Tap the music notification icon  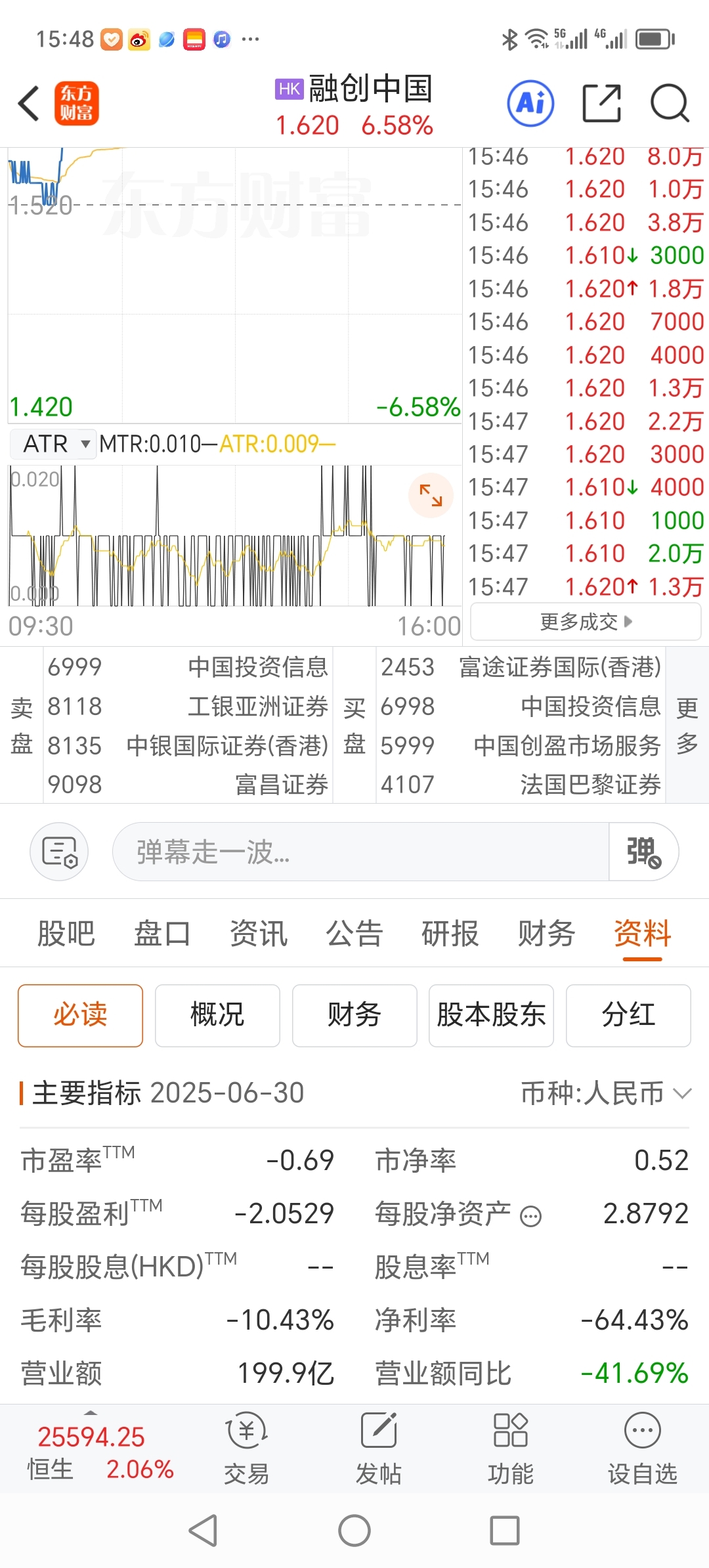pyautogui.click(x=223, y=40)
